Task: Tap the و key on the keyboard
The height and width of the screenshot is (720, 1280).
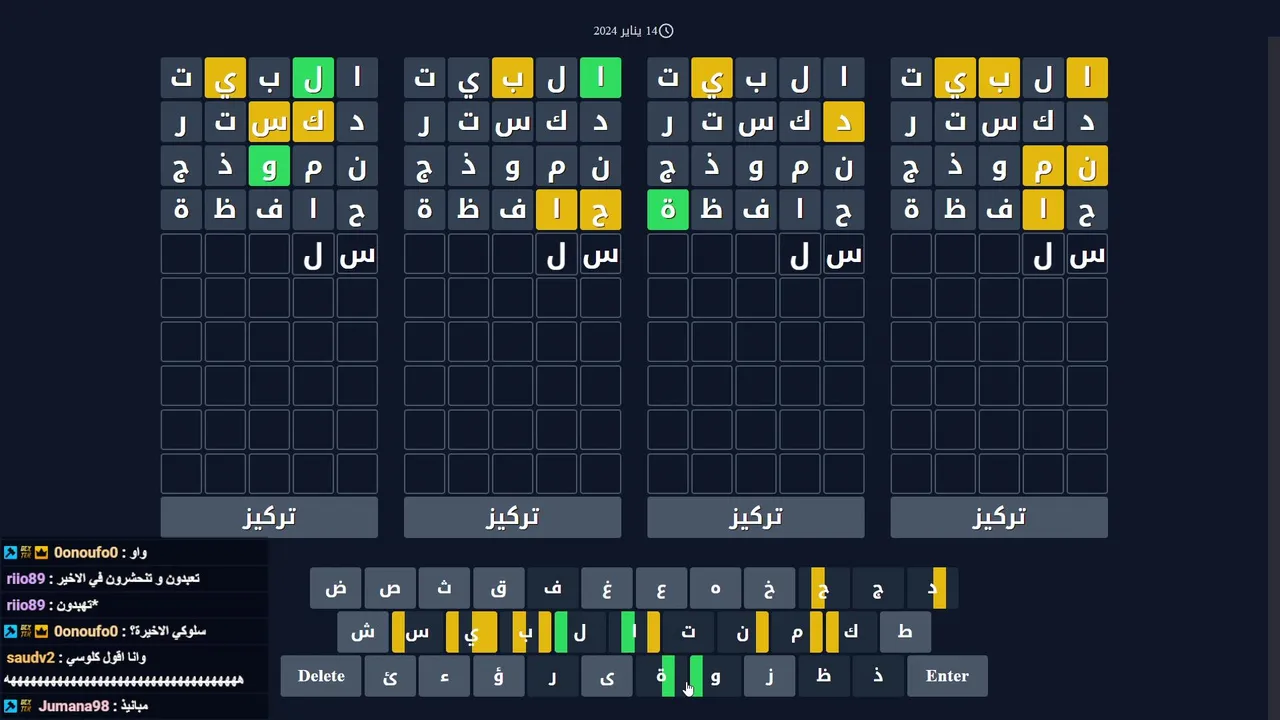Action: (715, 676)
